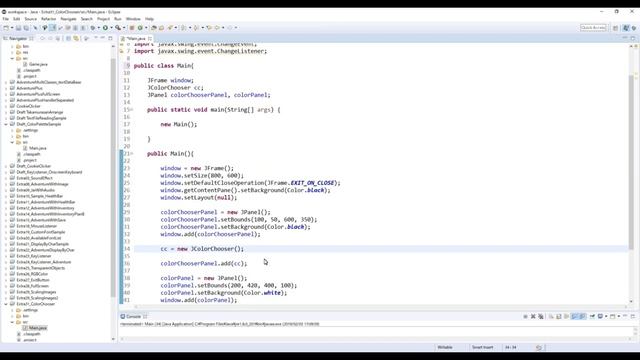
Task: Open the dropdown arrow beside New icon
Action: [x=12, y=28]
